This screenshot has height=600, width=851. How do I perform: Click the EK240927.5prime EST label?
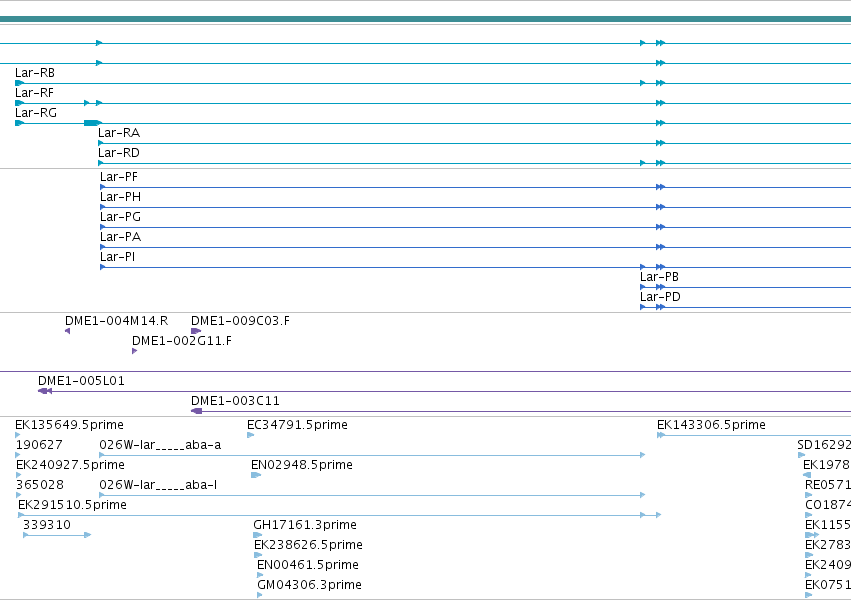tap(71, 465)
